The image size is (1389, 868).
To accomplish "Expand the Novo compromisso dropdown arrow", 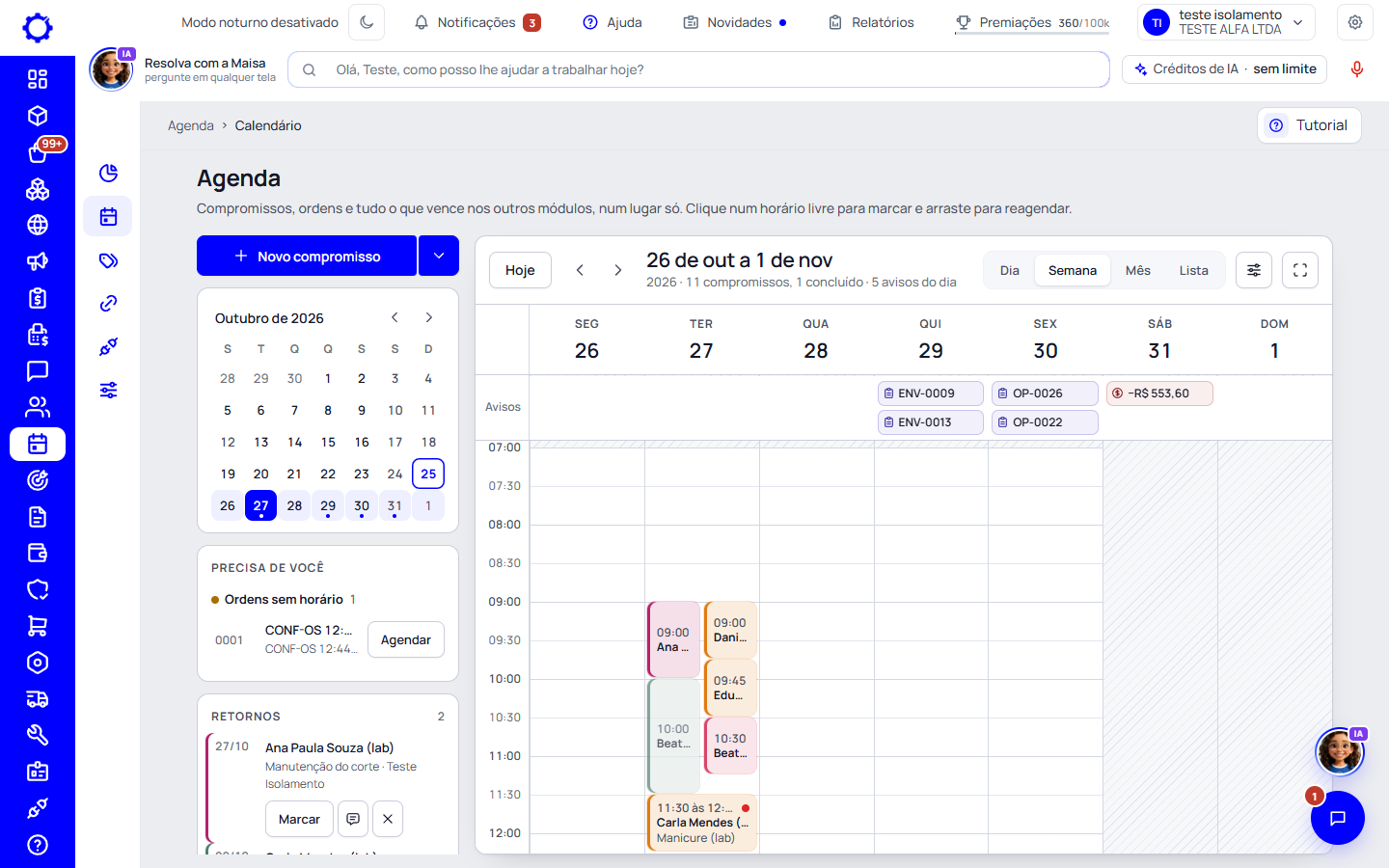I will click(x=439, y=256).
